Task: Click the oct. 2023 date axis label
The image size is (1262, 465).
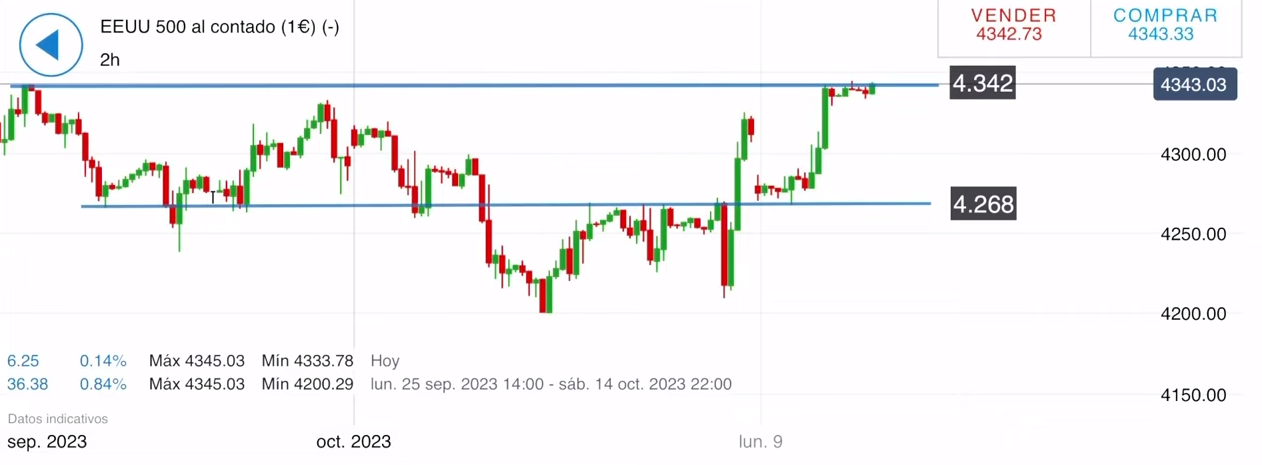Action: 353,442
